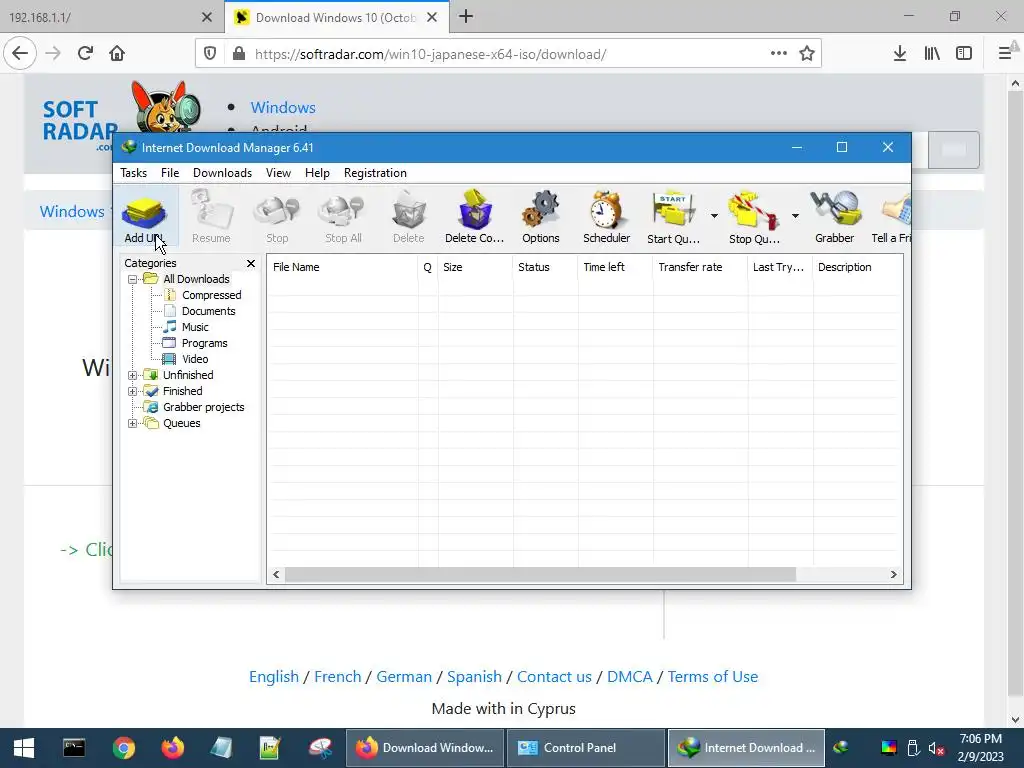Screen dimensions: 1024x768
Task: Click the DMCA footer link
Action: (630, 677)
